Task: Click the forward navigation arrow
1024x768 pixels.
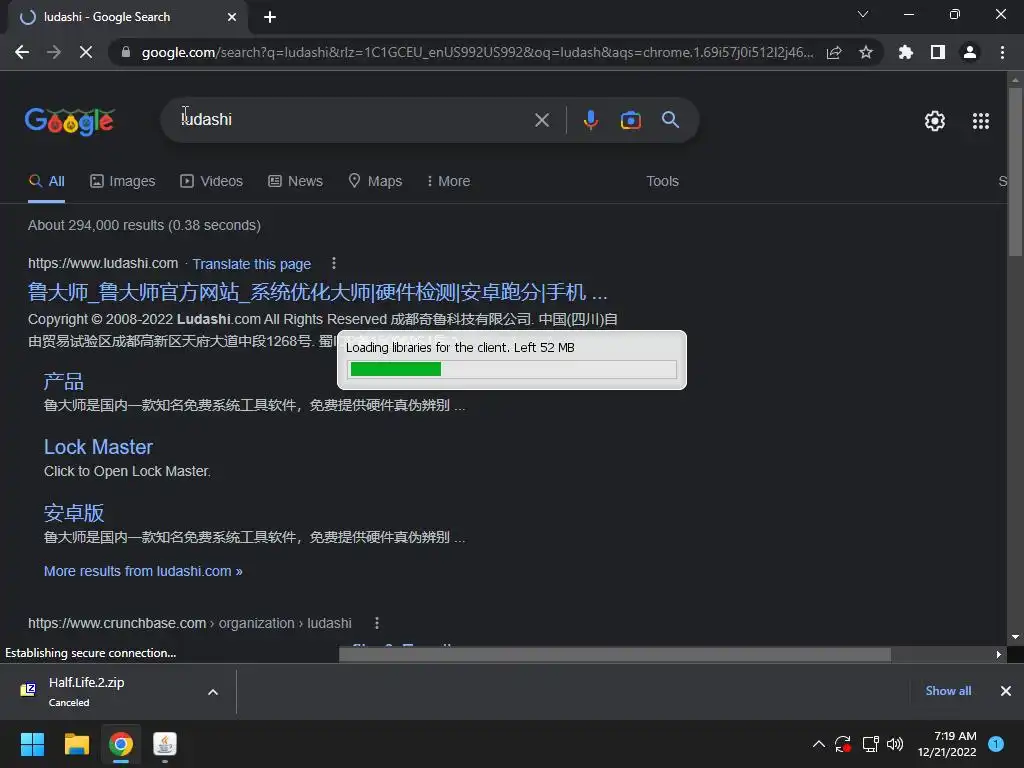Action: [54, 52]
